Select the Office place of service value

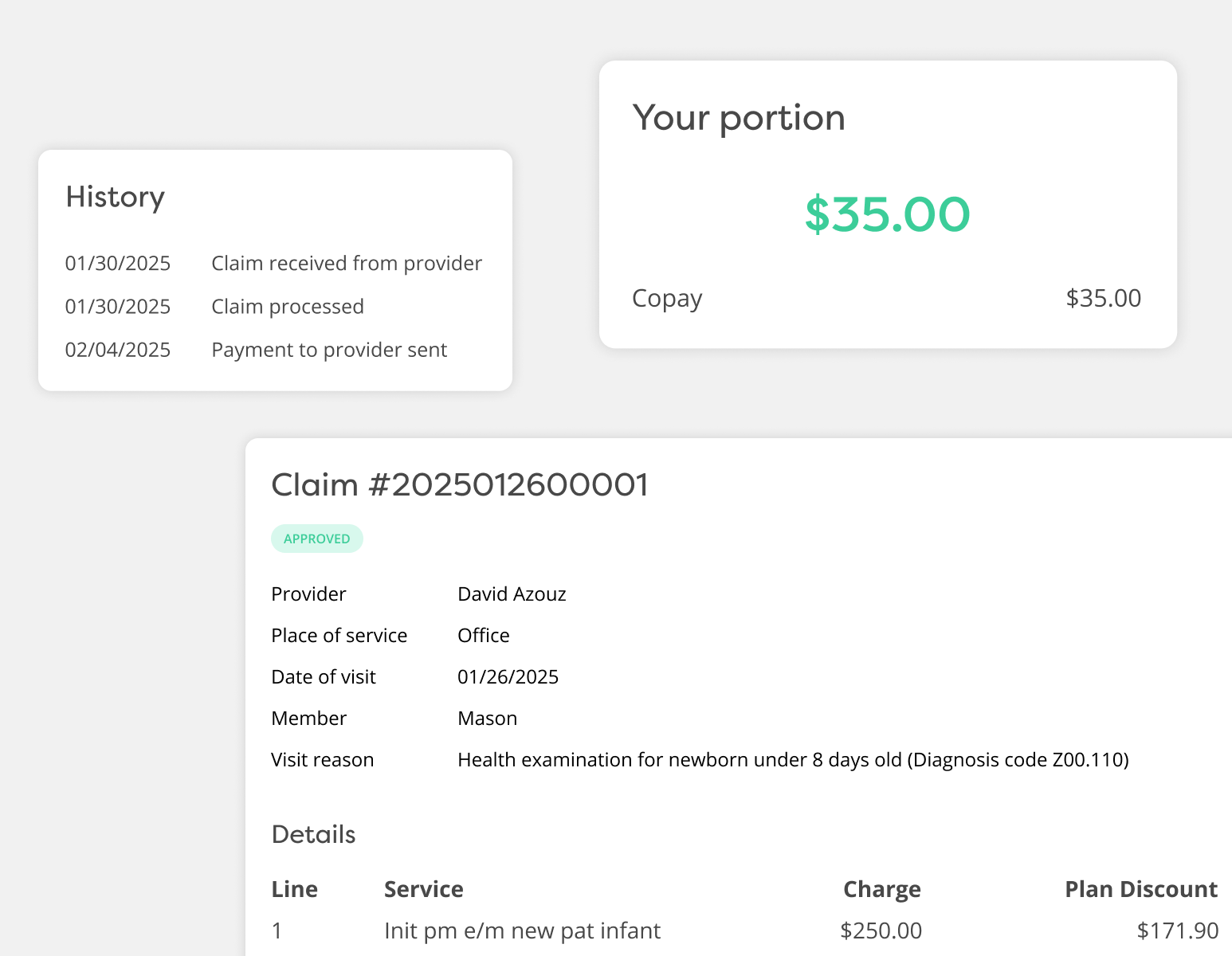tap(483, 636)
